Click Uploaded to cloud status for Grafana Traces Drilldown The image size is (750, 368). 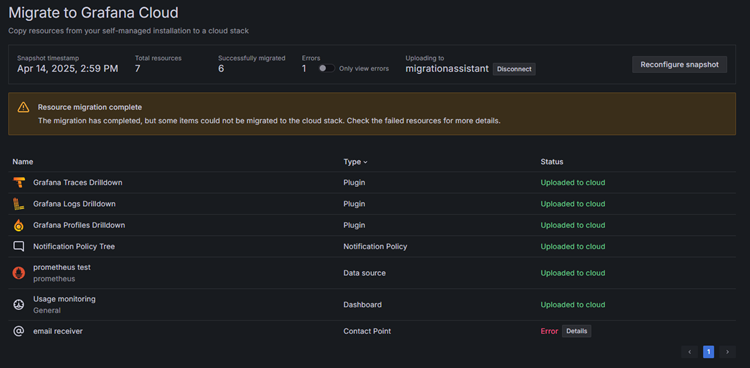[573, 182]
